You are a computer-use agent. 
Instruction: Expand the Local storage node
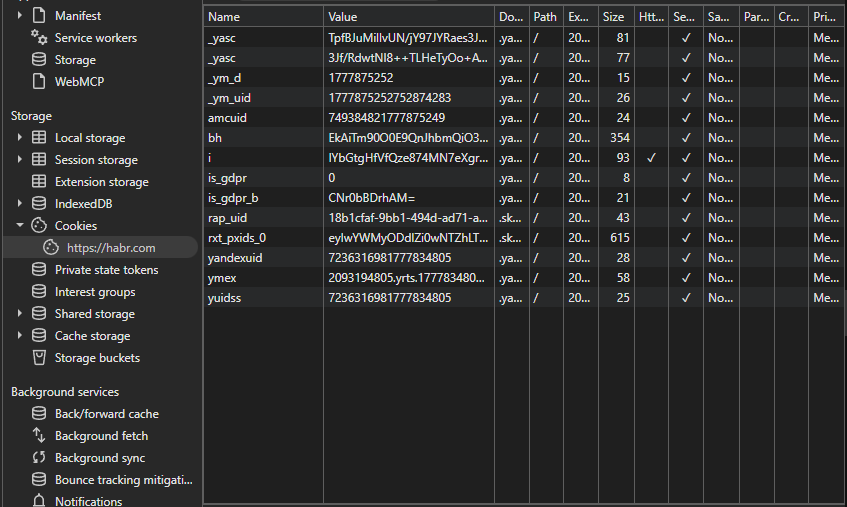tap(19, 137)
